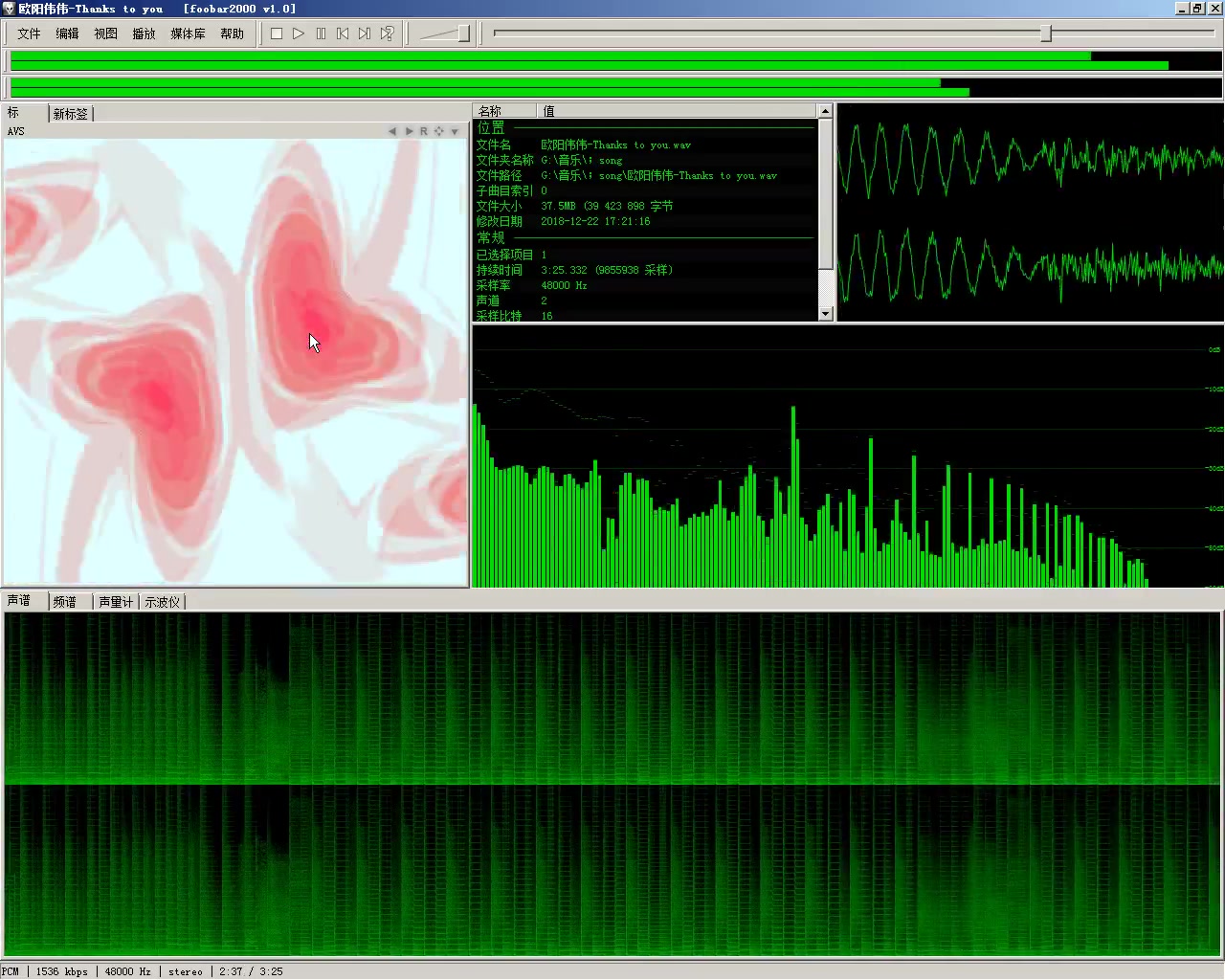Click the spectrogram display area
Screen dimensions: 1225x980
click(x=612, y=785)
